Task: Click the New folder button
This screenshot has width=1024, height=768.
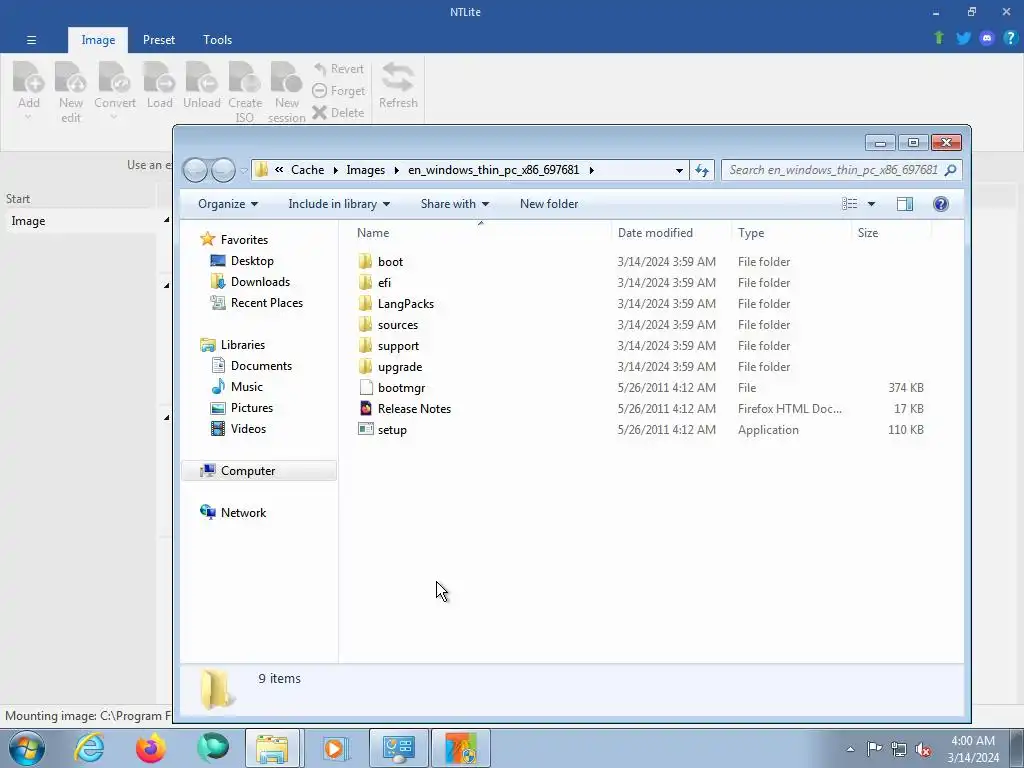Action: click(x=549, y=204)
